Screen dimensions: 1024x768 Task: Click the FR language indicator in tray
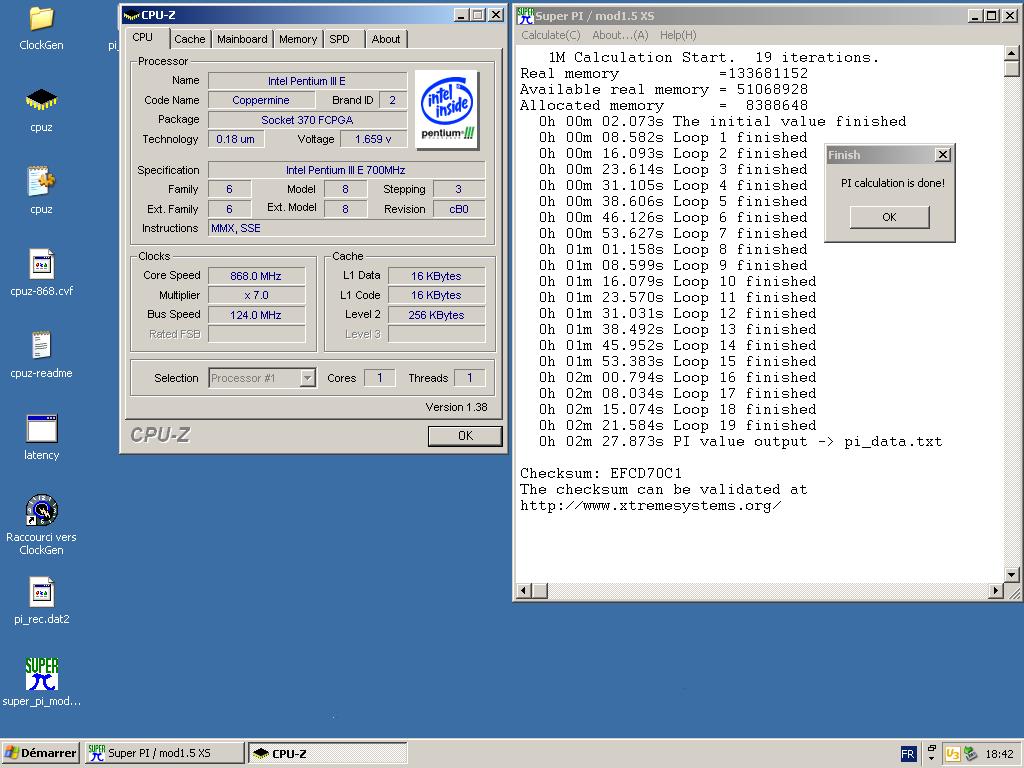(908, 754)
